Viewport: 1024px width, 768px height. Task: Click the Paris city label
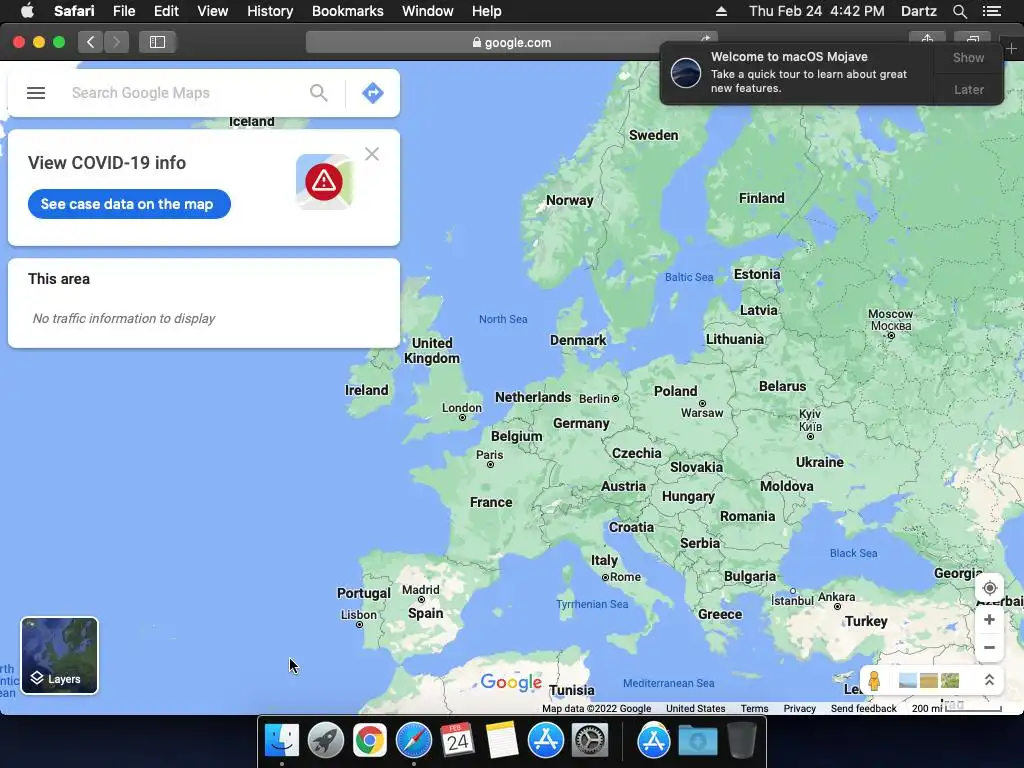[489, 455]
